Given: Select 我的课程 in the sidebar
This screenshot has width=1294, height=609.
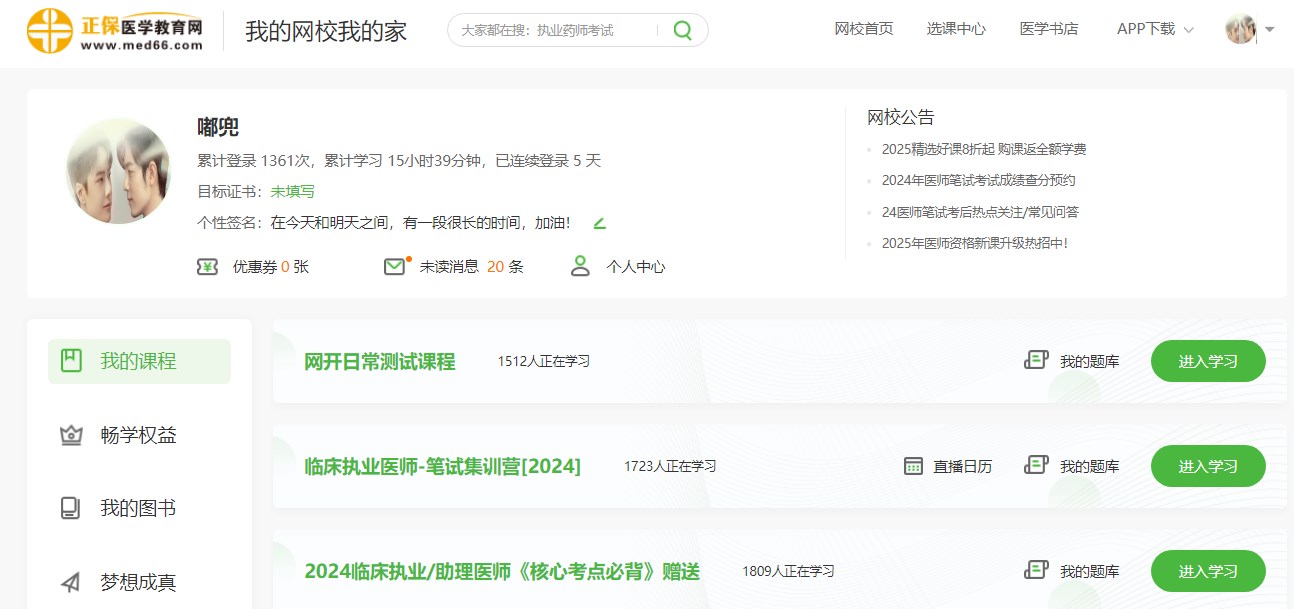Looking at the screenshot, I should click(139, 361).
